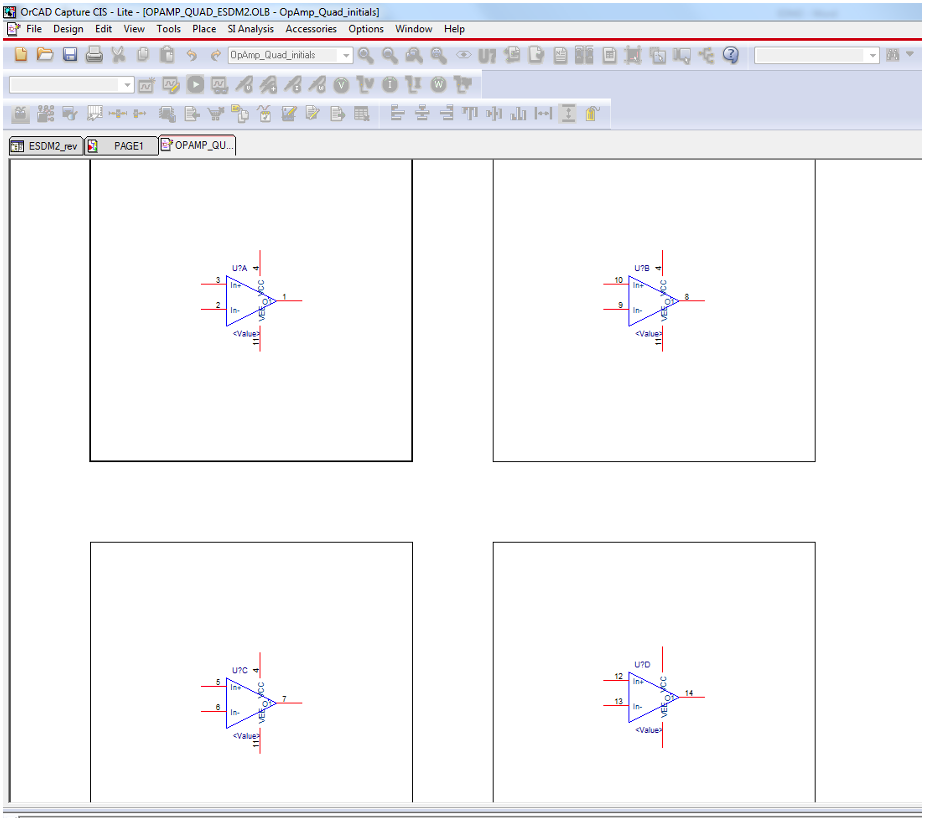Screen dimensions: 927x822
Task: Open the empty simulation profile dropdown
Action: tap(126, 86)
